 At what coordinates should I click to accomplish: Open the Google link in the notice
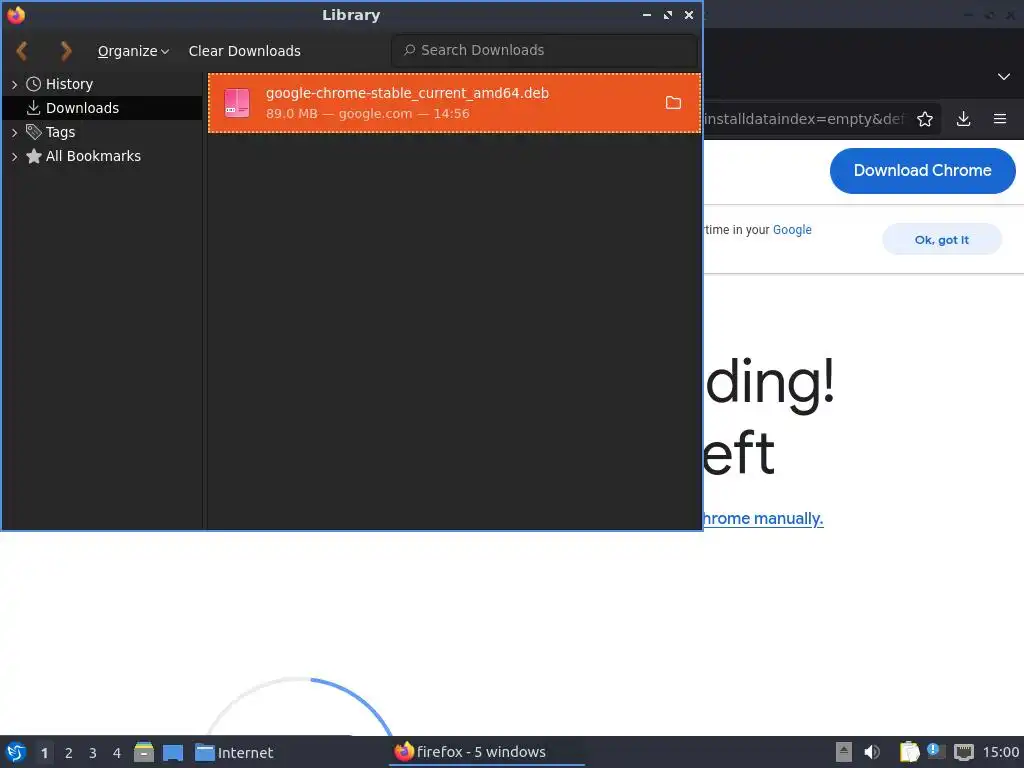[792, 230]
